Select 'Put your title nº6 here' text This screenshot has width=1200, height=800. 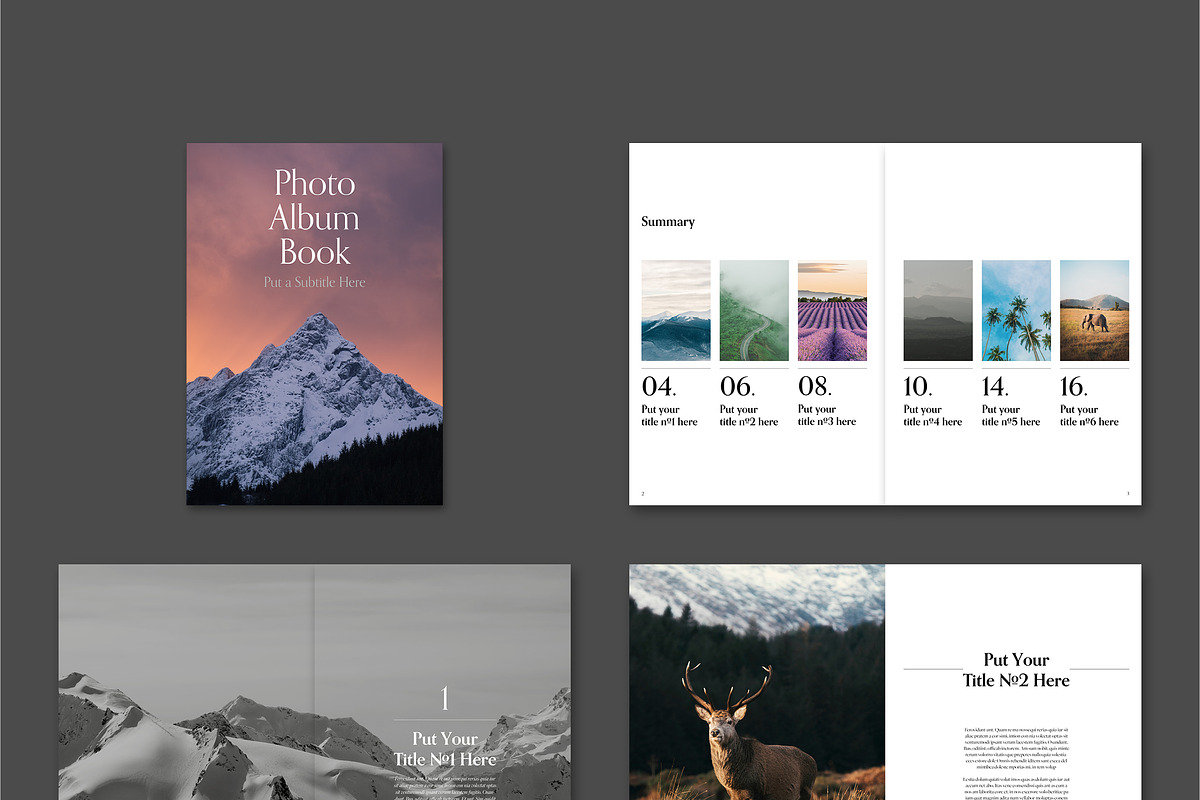[1089, 416]
